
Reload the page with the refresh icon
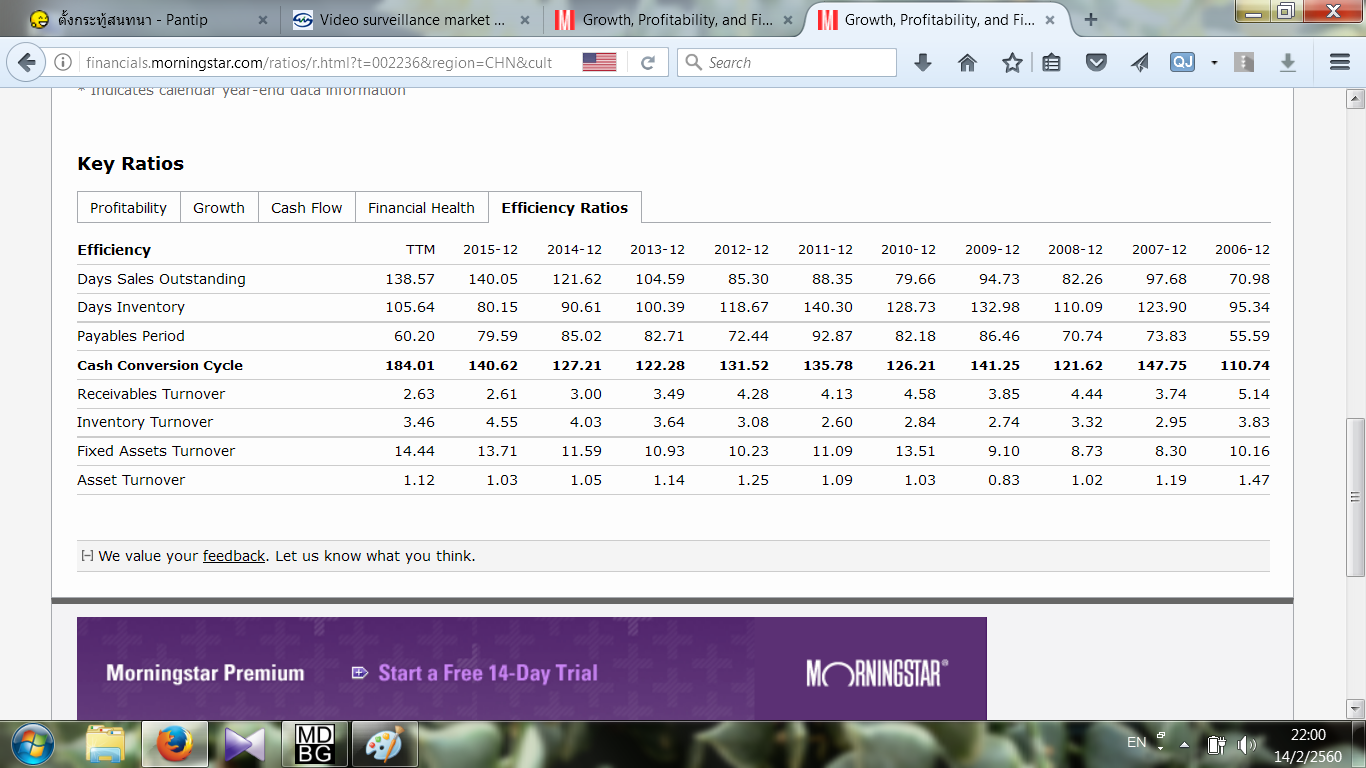tap(648, 62)
